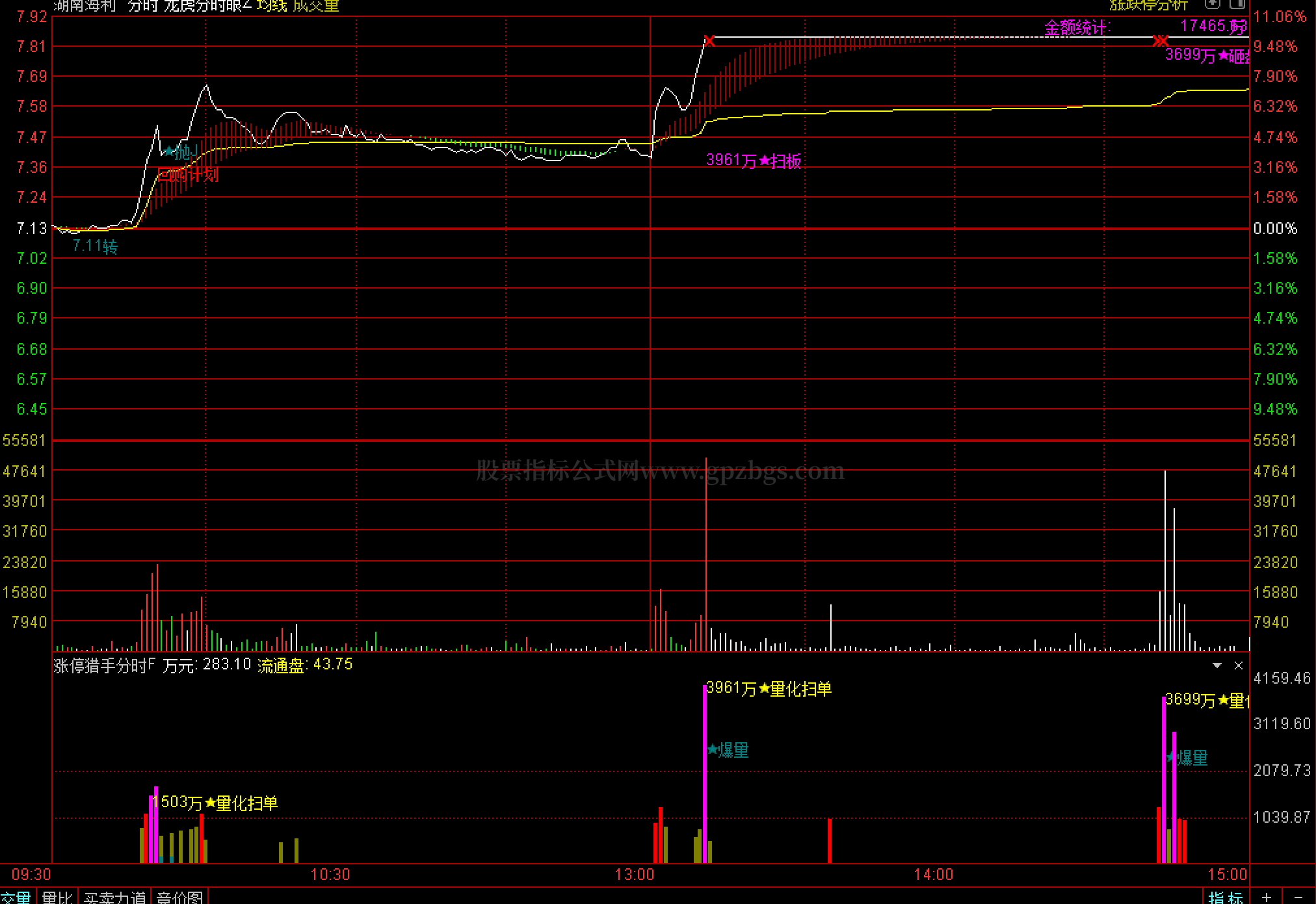
Task: Expand the indicator panel dropdown arrow
Action: [1217, 665]
